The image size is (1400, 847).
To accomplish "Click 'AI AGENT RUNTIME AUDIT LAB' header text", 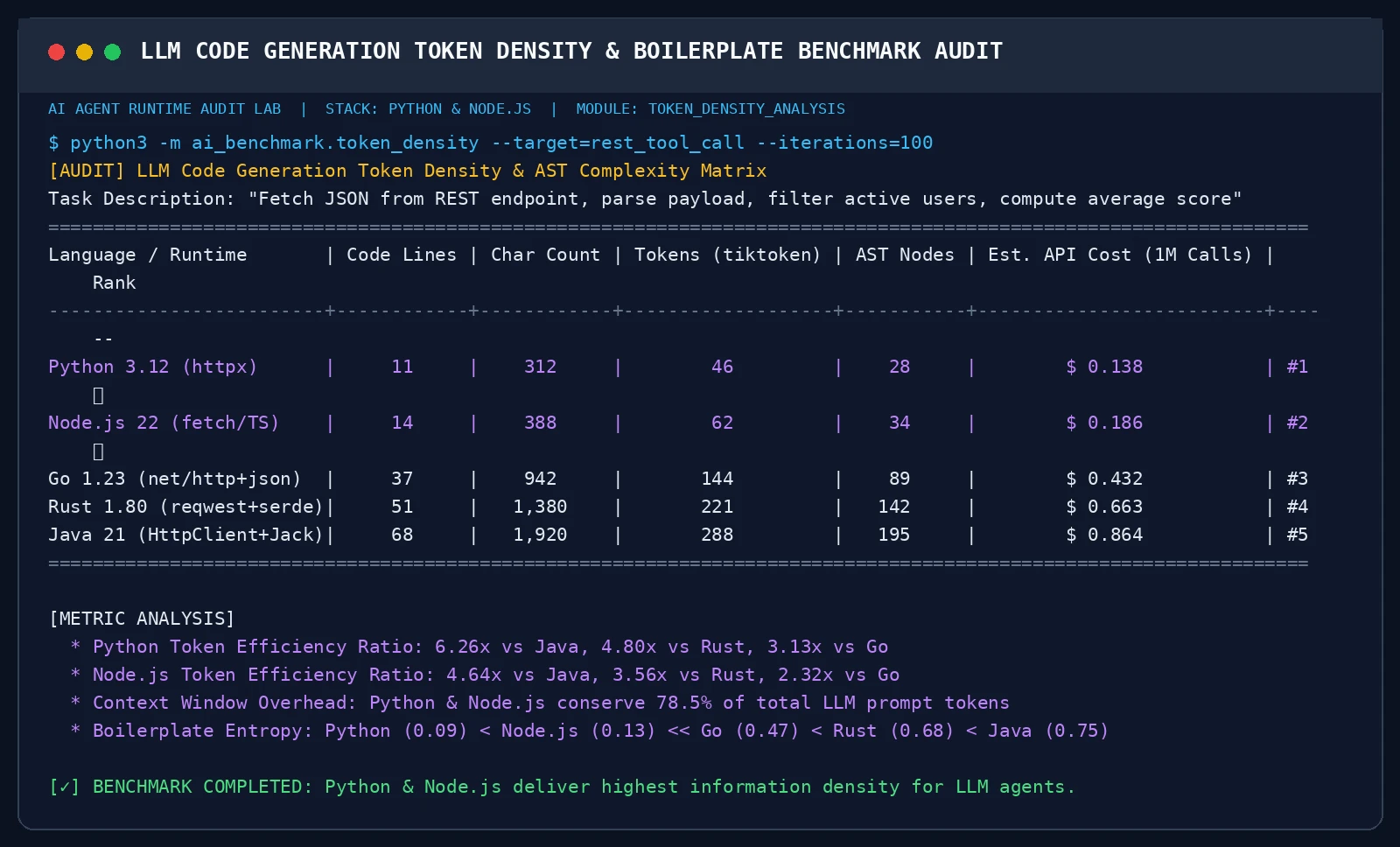I will [x=164, y=109].
